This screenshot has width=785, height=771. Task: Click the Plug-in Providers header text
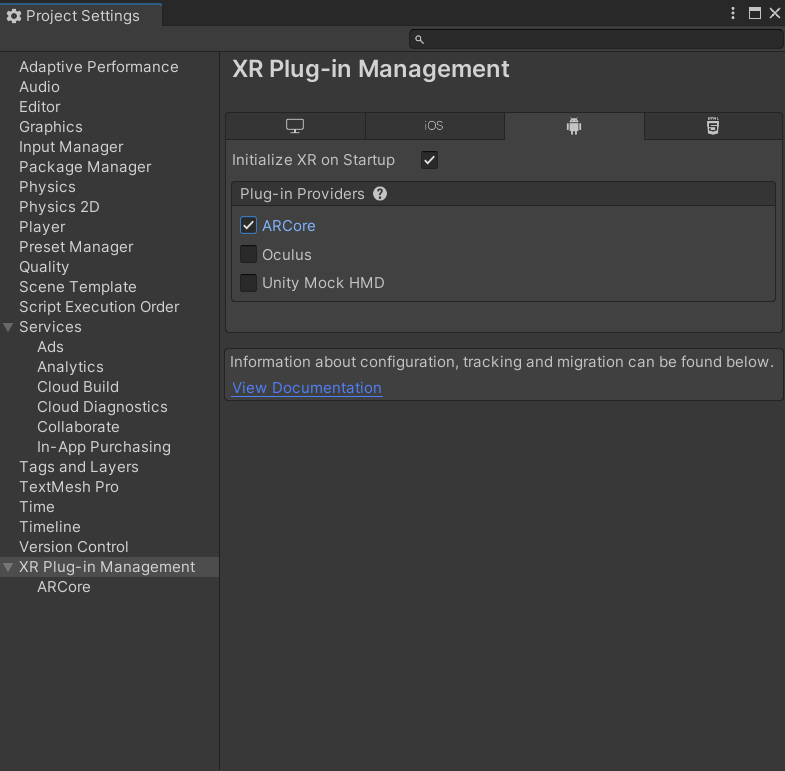(302, 194)
